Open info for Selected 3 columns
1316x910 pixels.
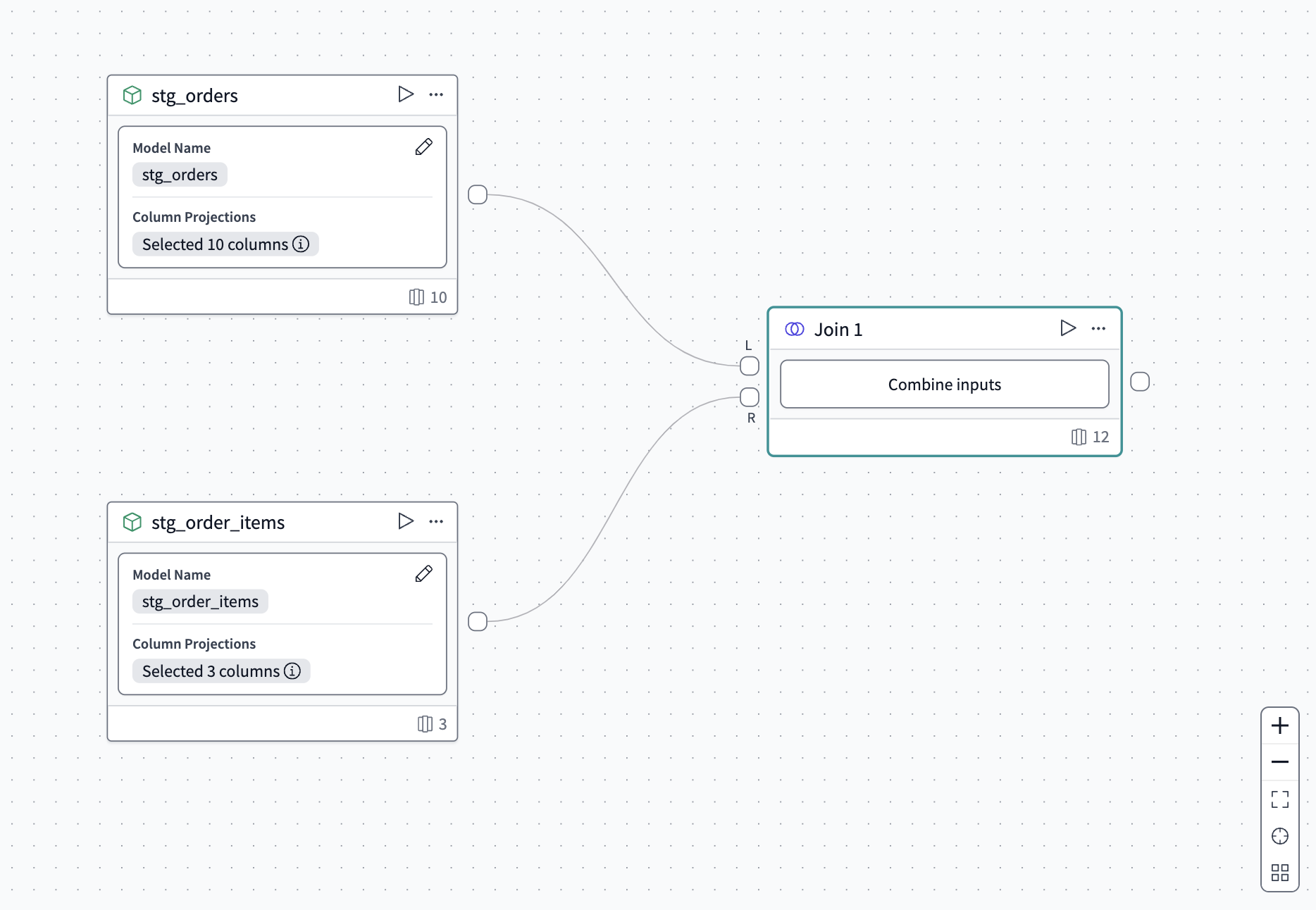[x=292, y=671]
